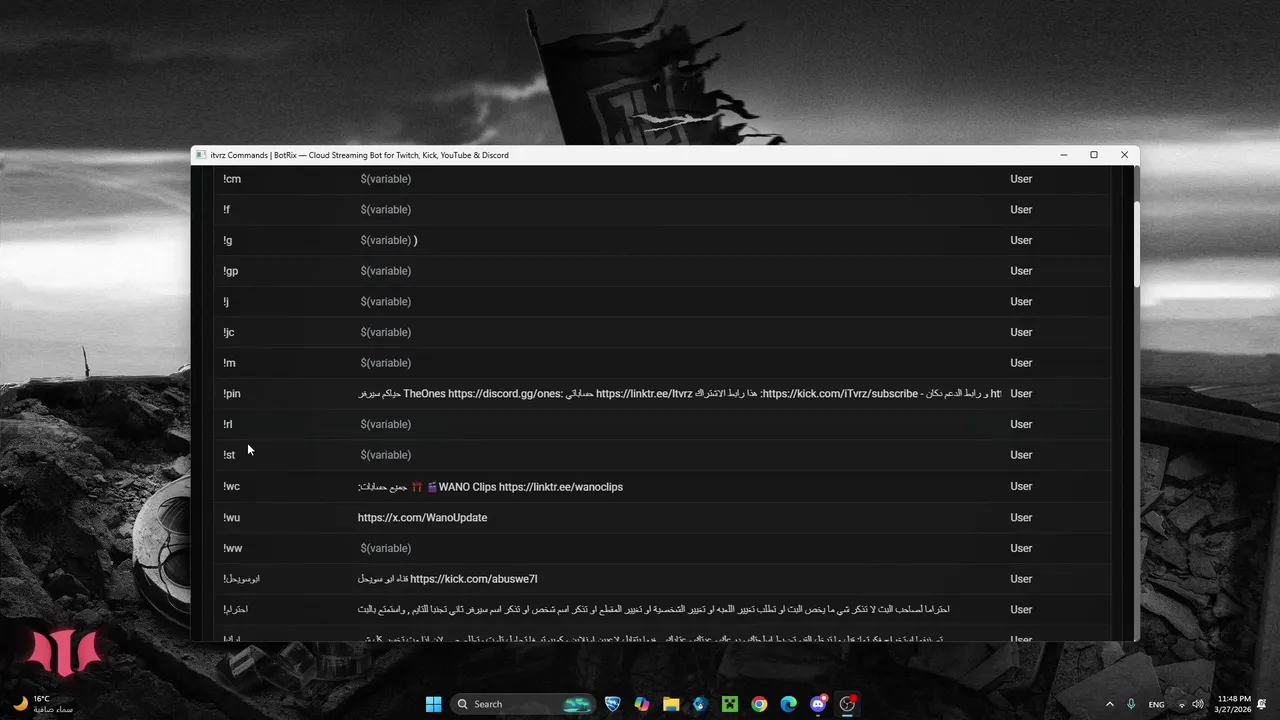This screenshot has width=1280, height=720.
Task: Click the kick.com/iTvrz/subscribe link text
Action: coord(840,394)
